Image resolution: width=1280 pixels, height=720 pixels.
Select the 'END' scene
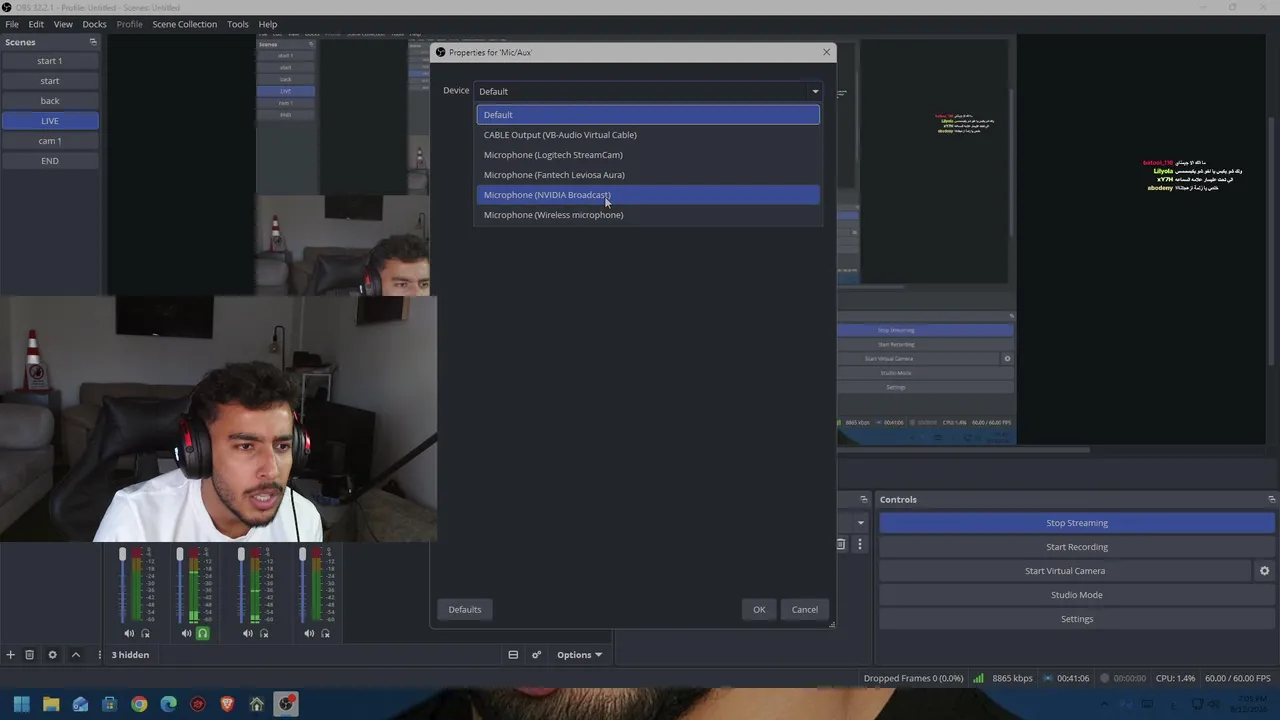pos(50,161)
